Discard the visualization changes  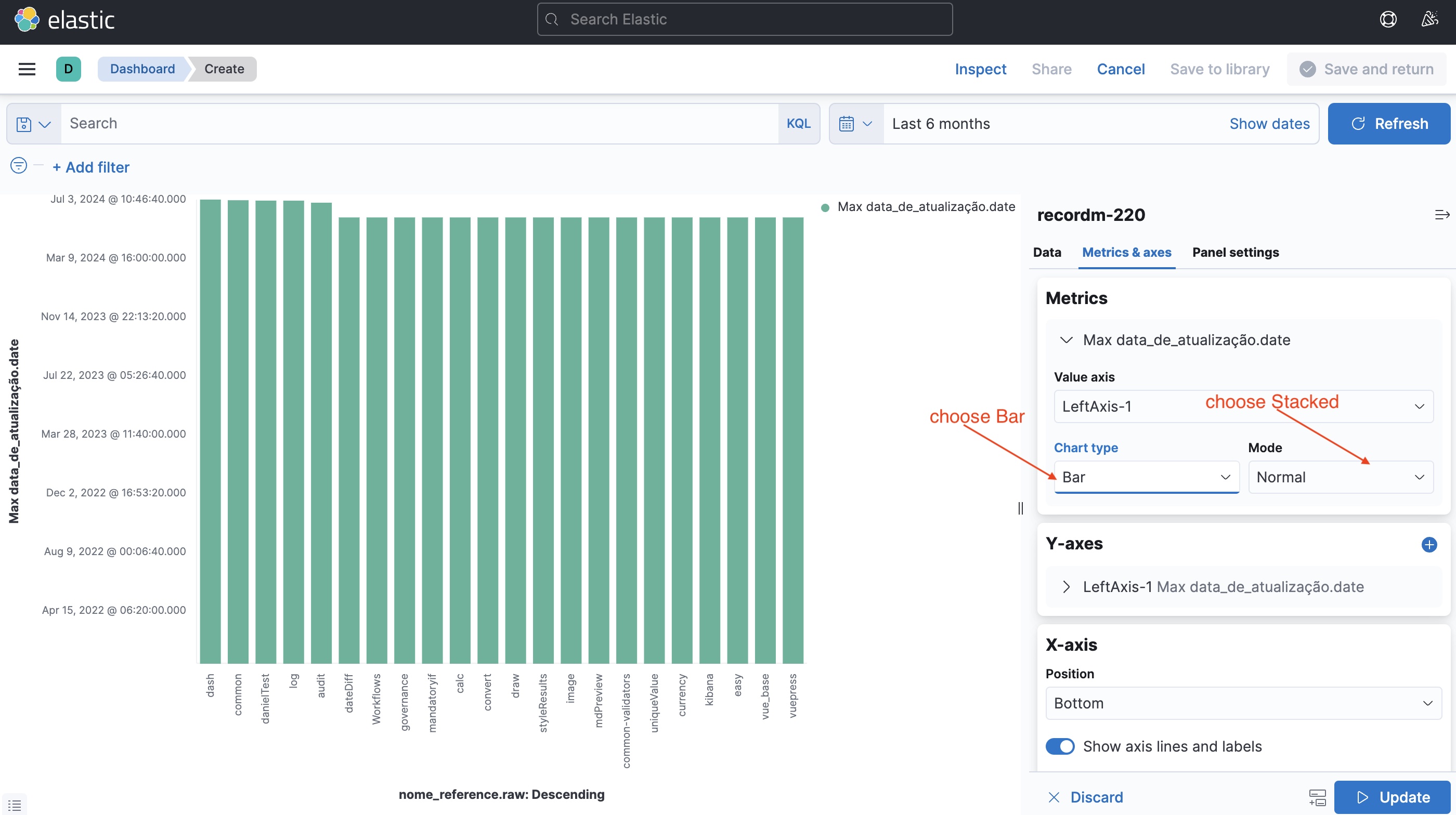coord(1086,797)
